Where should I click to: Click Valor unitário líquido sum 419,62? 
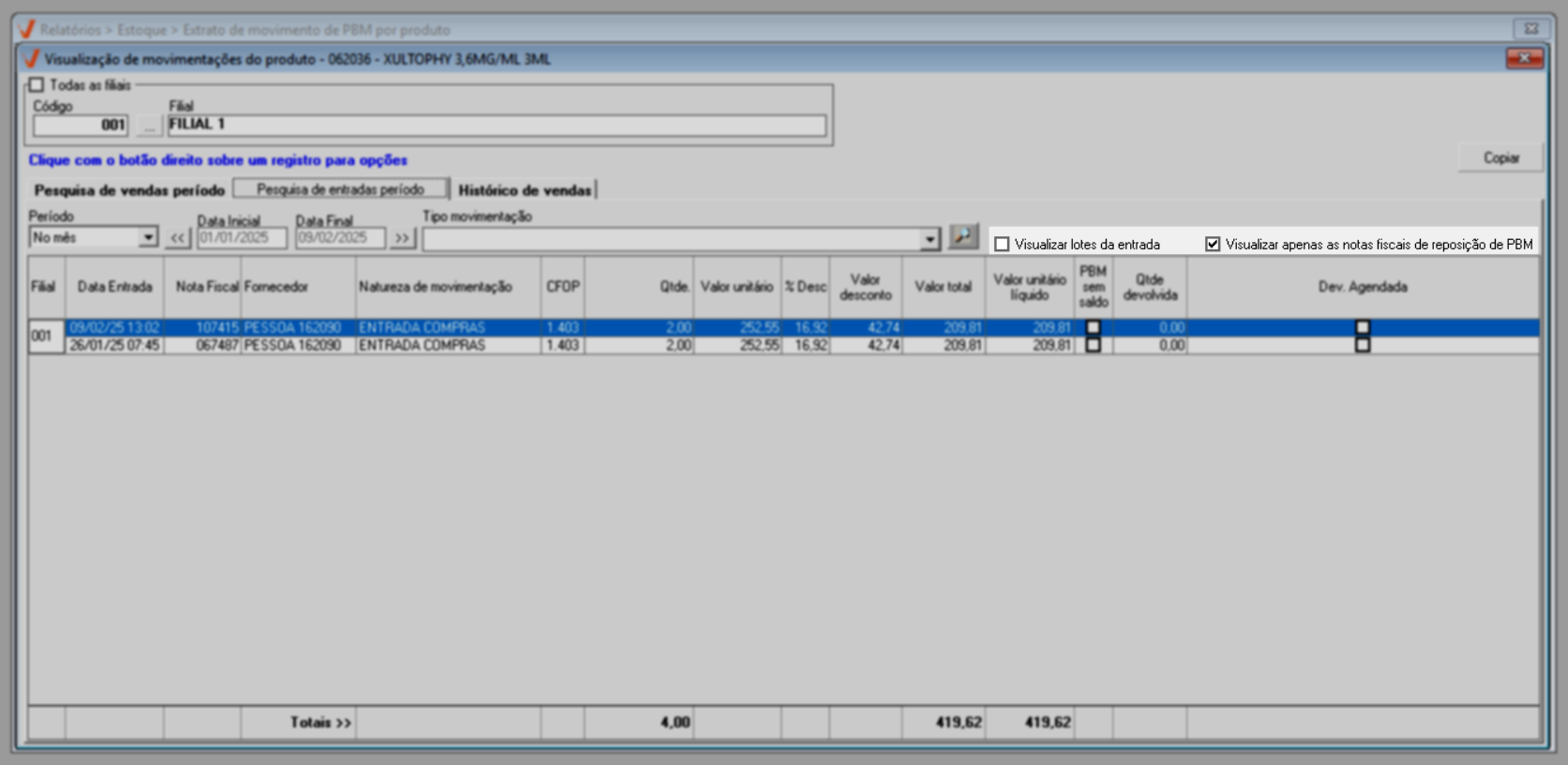pyautogui.click(x=1048, y=723)
